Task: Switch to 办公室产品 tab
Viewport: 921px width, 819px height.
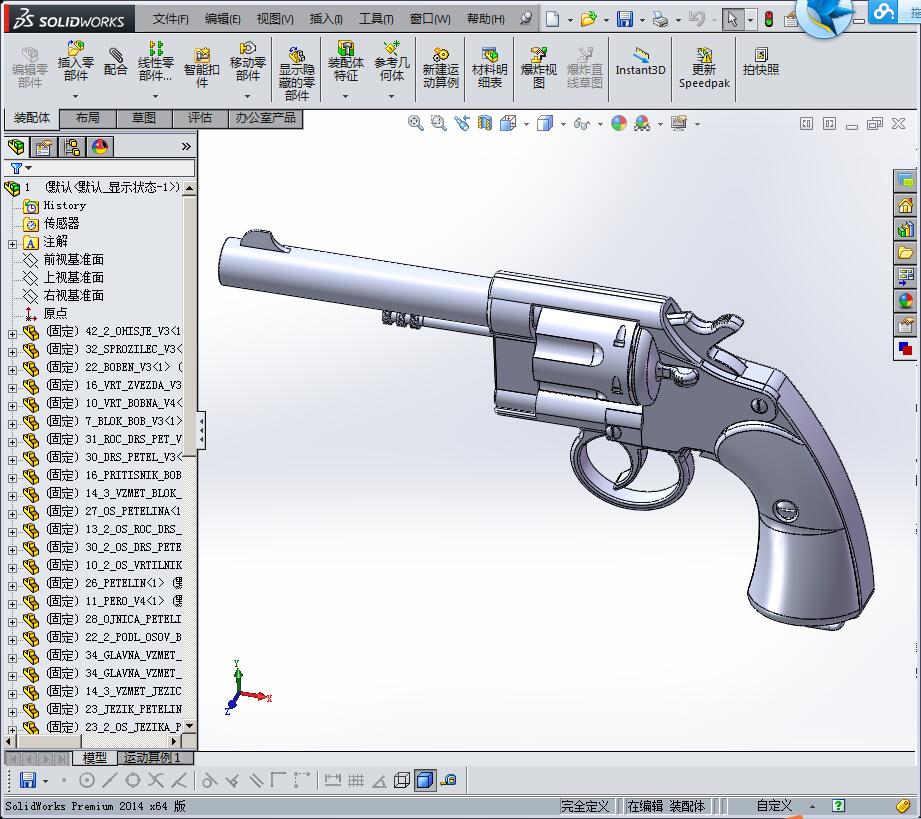Action: (x=265, y=118)
